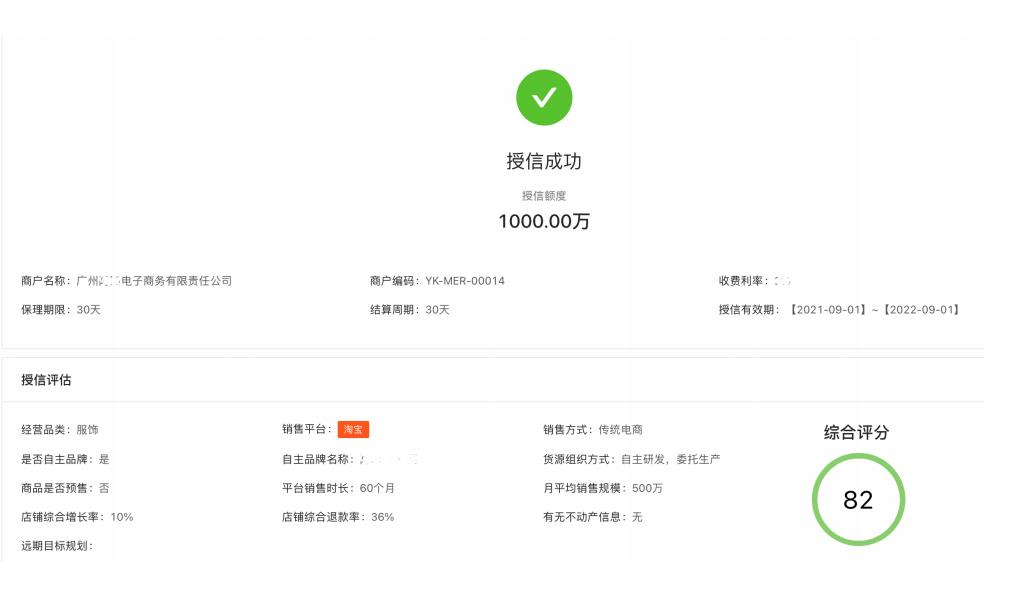
Task: Click the 货源组织方式 field value
Action: click(670, 459)
